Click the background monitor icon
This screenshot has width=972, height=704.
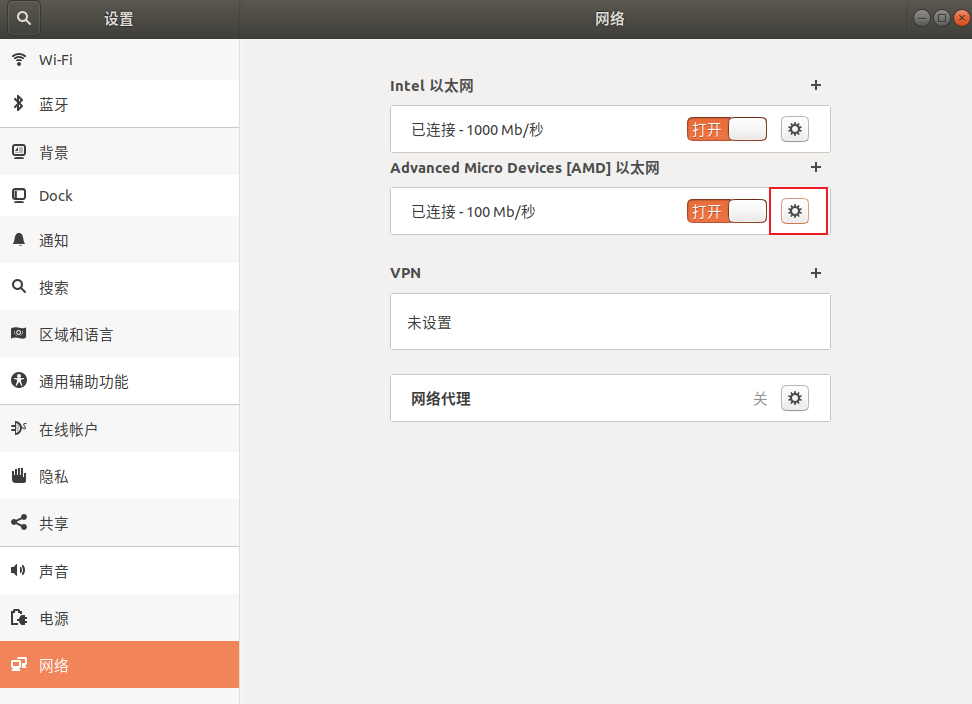coord(19,151)
